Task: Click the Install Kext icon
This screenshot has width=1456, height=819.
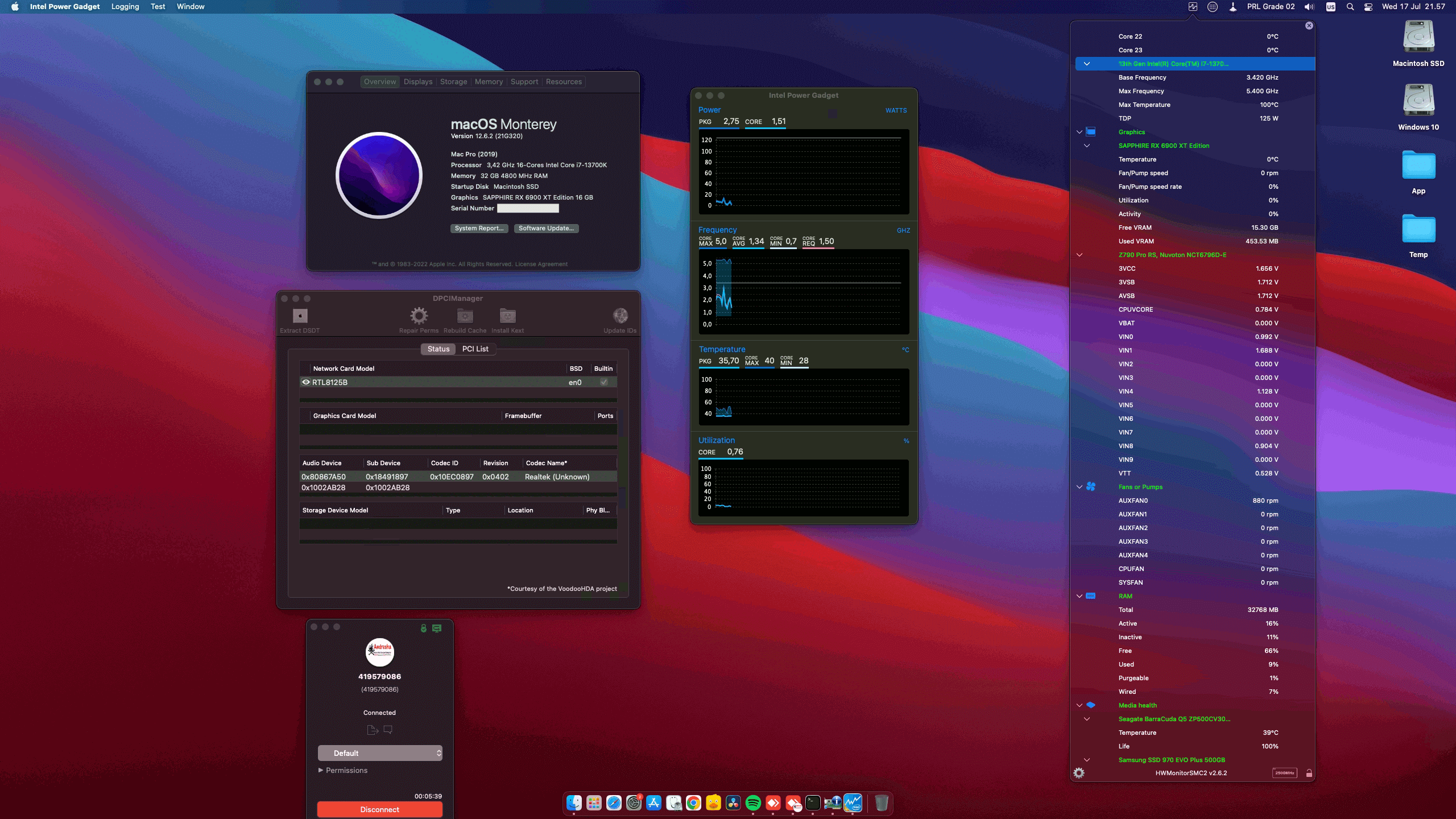Action: 507,317
